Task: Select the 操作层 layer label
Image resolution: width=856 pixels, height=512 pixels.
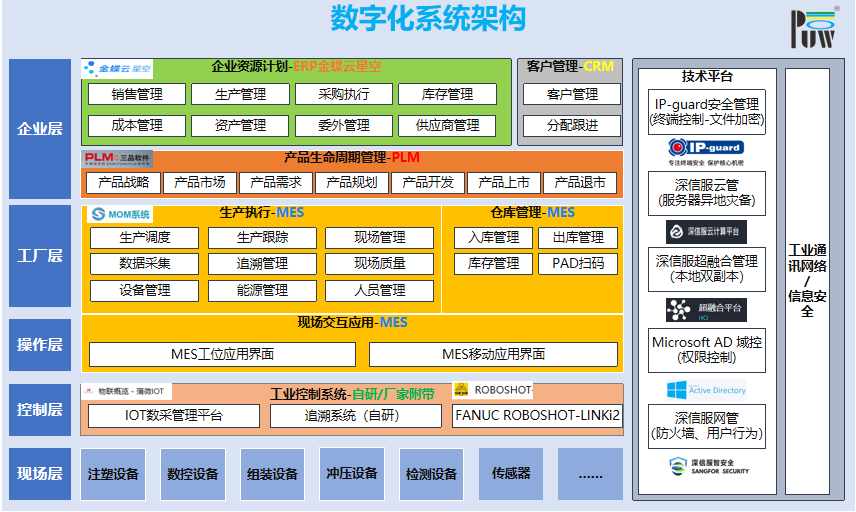Action: (40, 345)
